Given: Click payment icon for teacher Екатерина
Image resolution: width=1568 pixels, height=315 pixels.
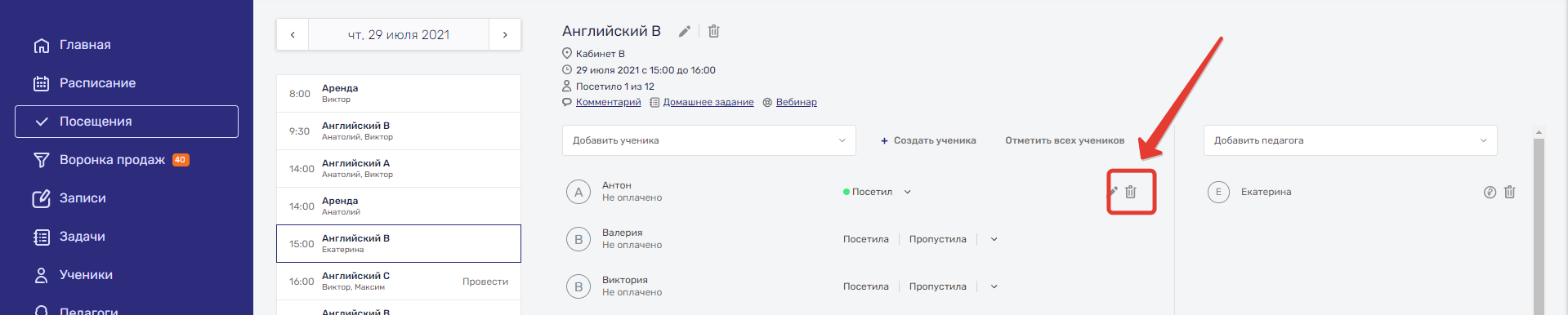Looking at the screenshot, I should coord(1490,192).
